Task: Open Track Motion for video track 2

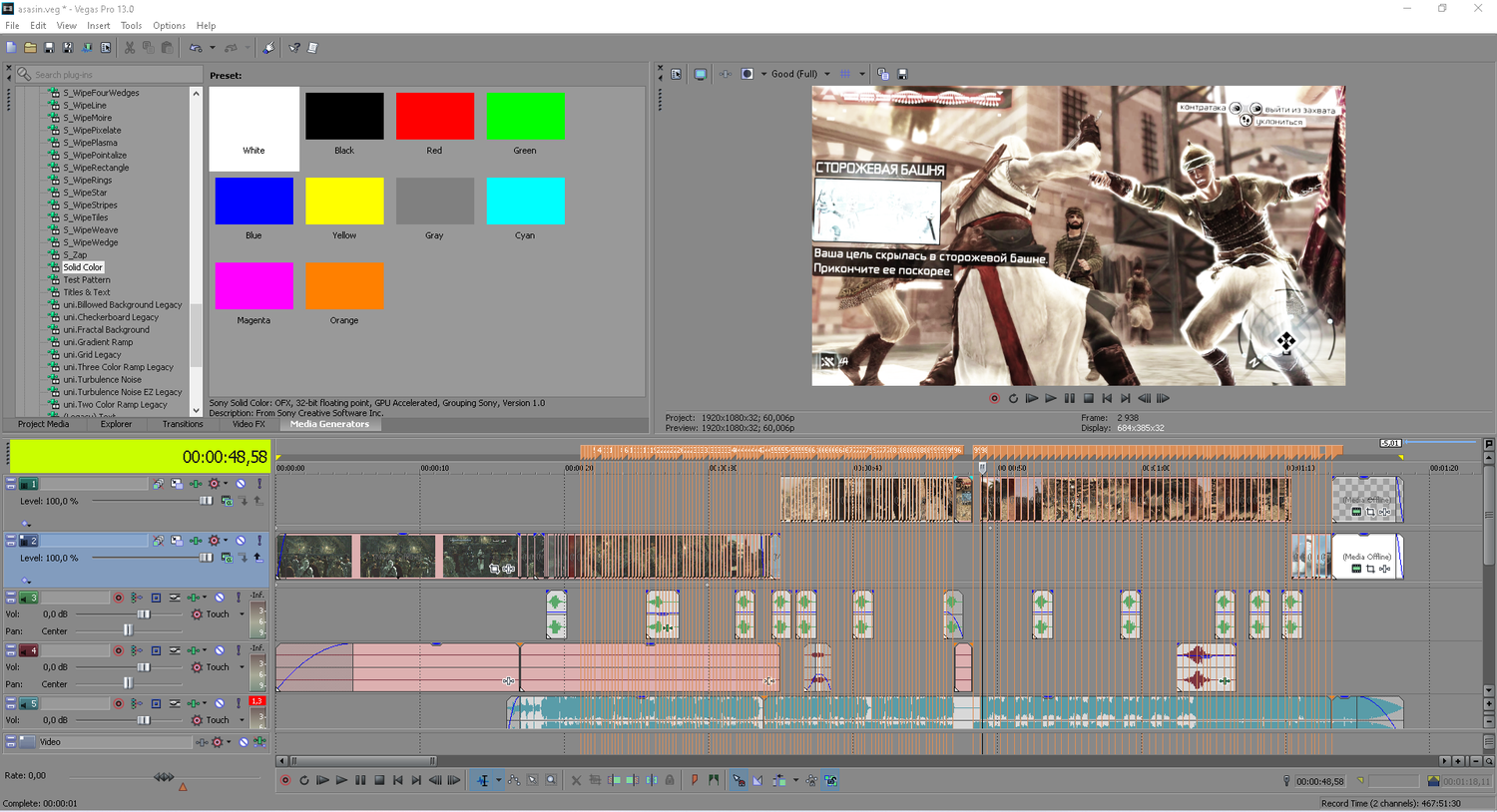Action: click(x=177, y=541)
